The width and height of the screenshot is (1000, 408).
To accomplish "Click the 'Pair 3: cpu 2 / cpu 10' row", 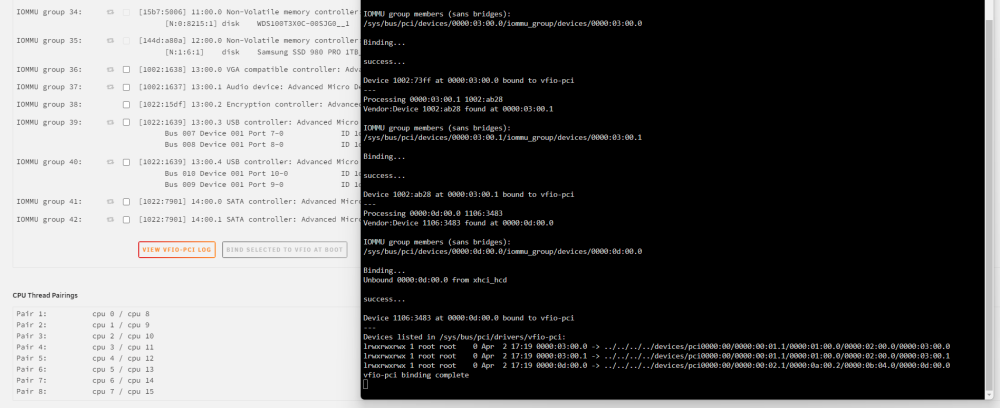I will (x=85, y=336).
